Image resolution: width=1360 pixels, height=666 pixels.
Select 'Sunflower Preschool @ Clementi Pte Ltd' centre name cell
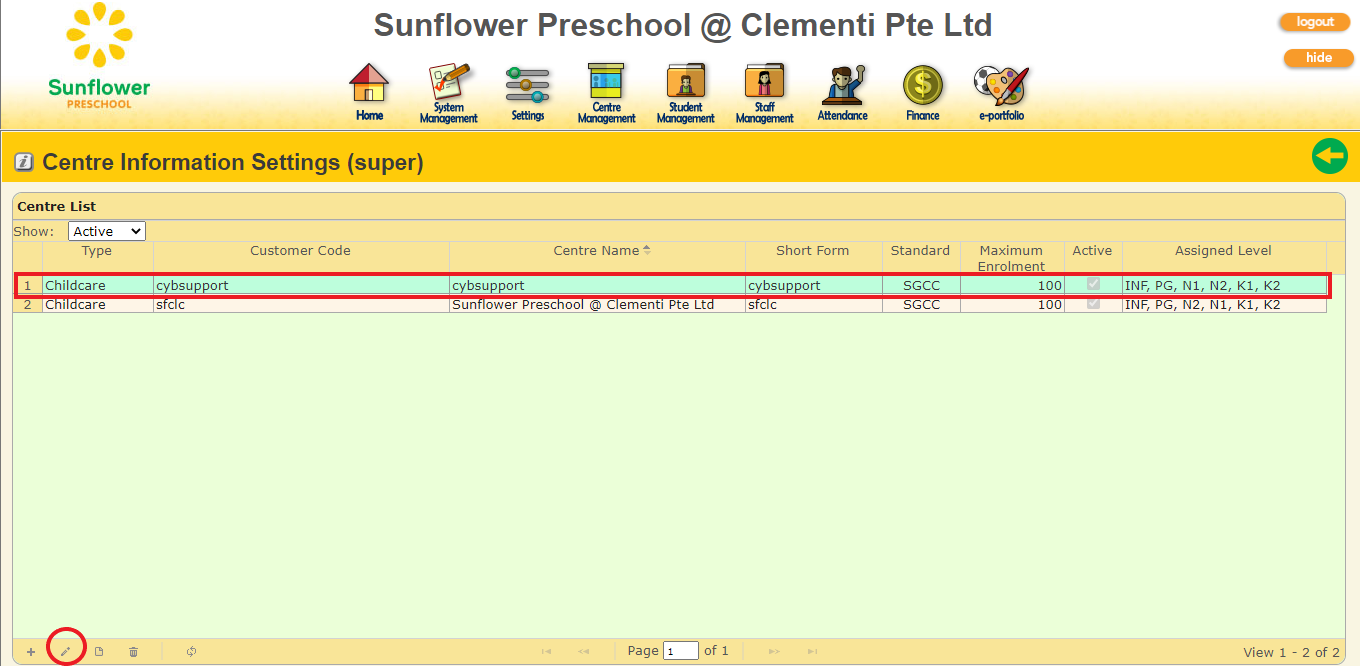tap(597, 304)
